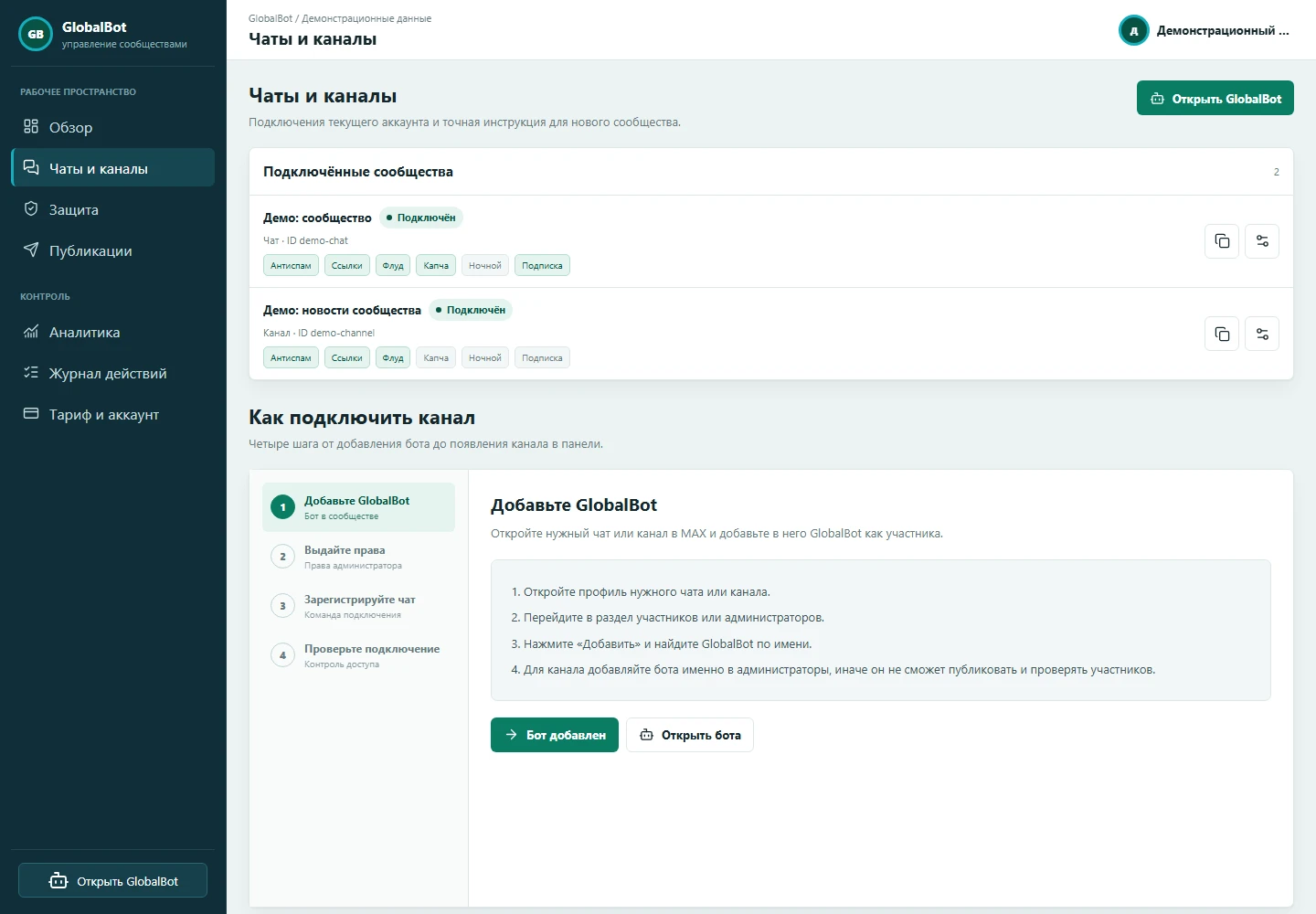Screen dimensions: 1316x914
Task: Click the GB logo in sidebar header
Action: point(36,34)
